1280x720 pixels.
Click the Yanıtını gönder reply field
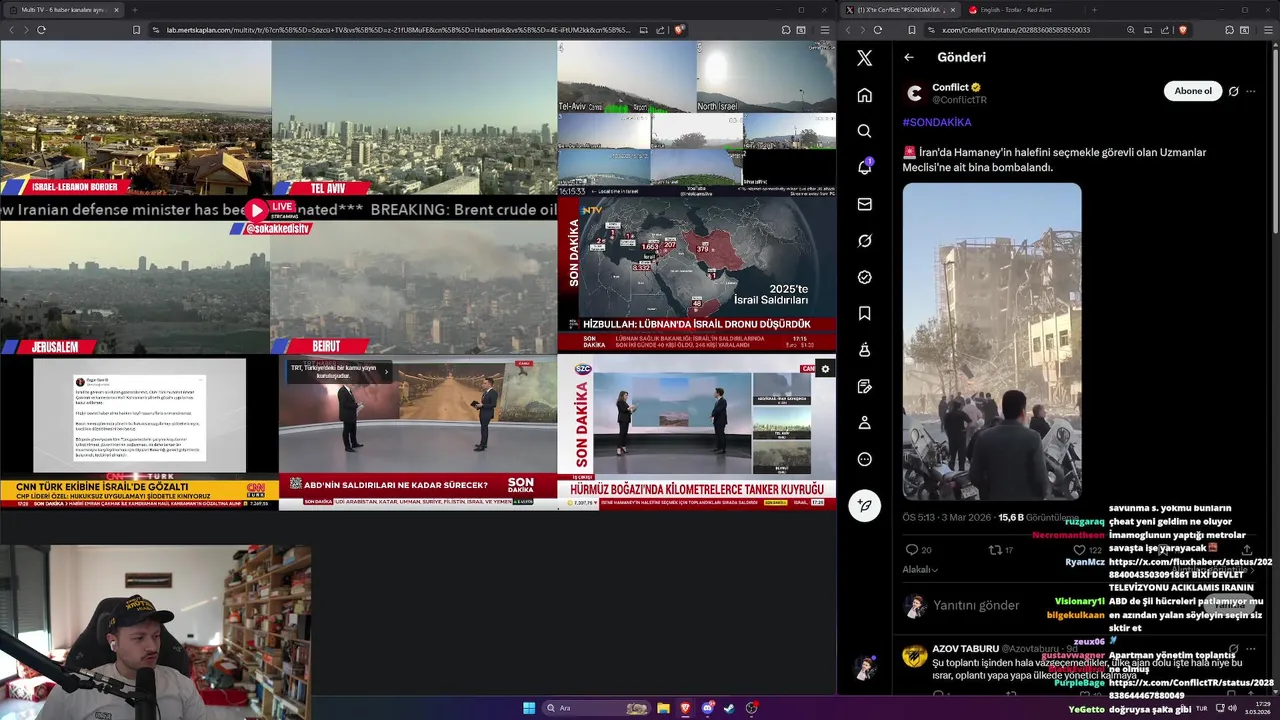976,605
